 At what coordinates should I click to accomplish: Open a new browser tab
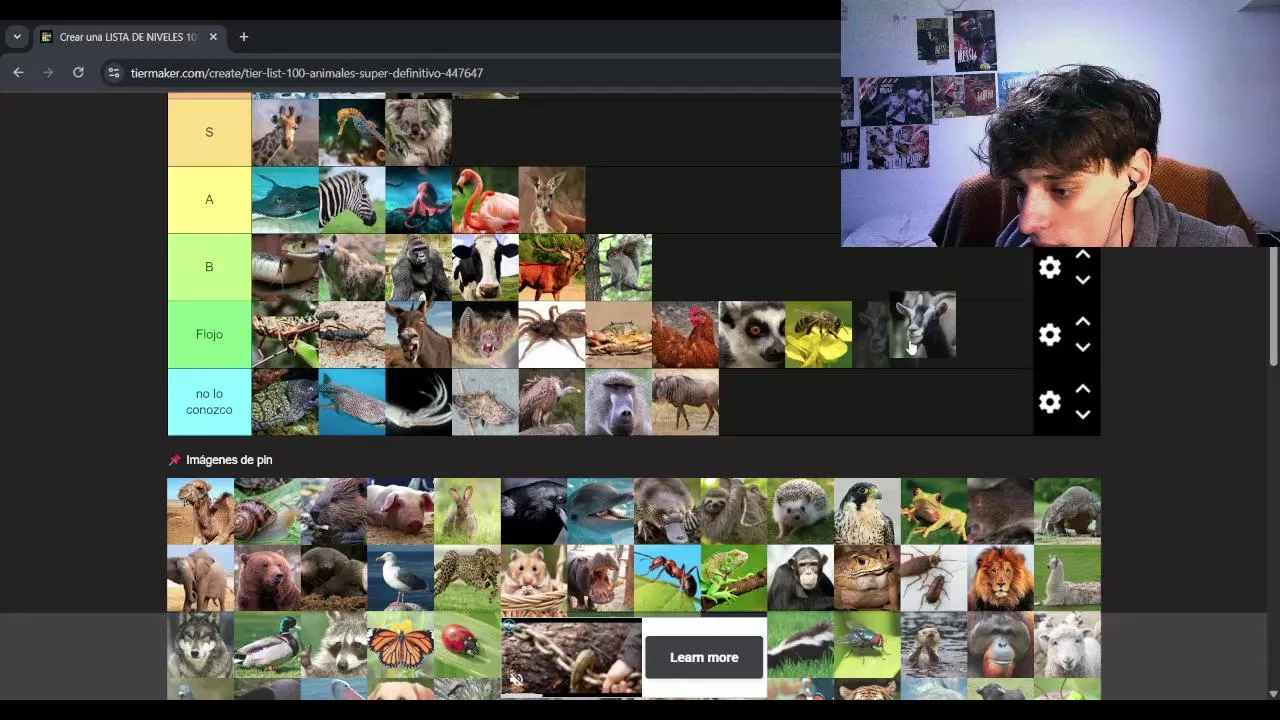click(243, 37)
